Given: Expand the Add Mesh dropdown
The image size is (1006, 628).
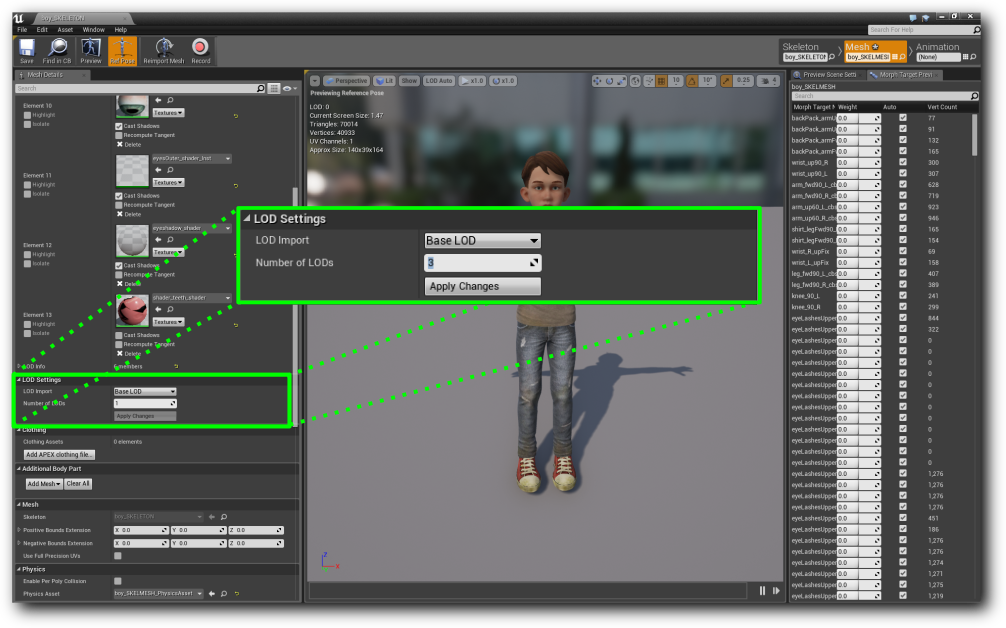Looking at the screenshot, I should [44, 484].
